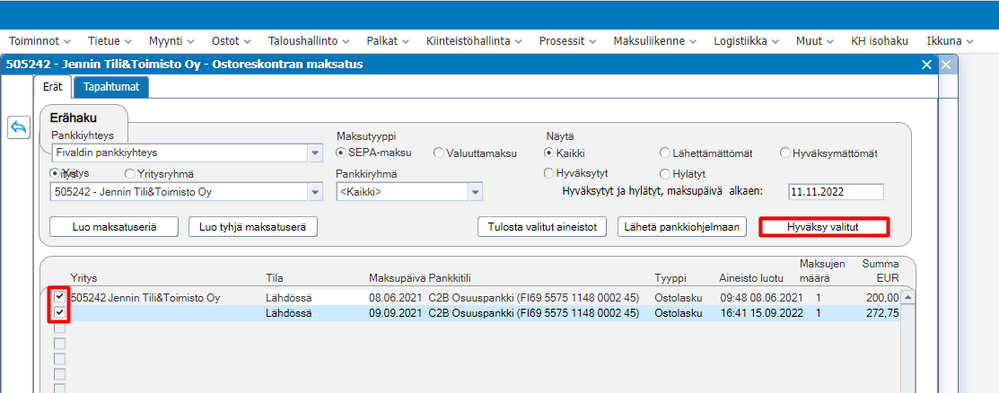Click the batch list scrollbar up arrow
Image resolution: width=999 pixels, height=393 pixels.
908,297
